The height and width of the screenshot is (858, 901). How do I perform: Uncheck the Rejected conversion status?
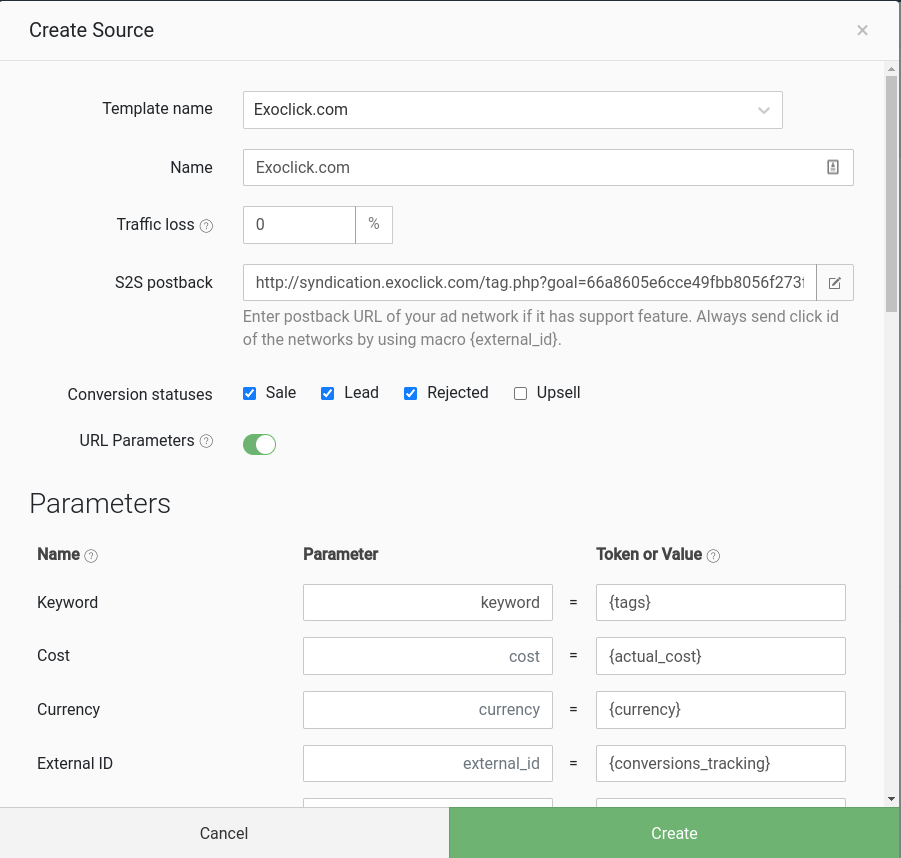(410, 393)
